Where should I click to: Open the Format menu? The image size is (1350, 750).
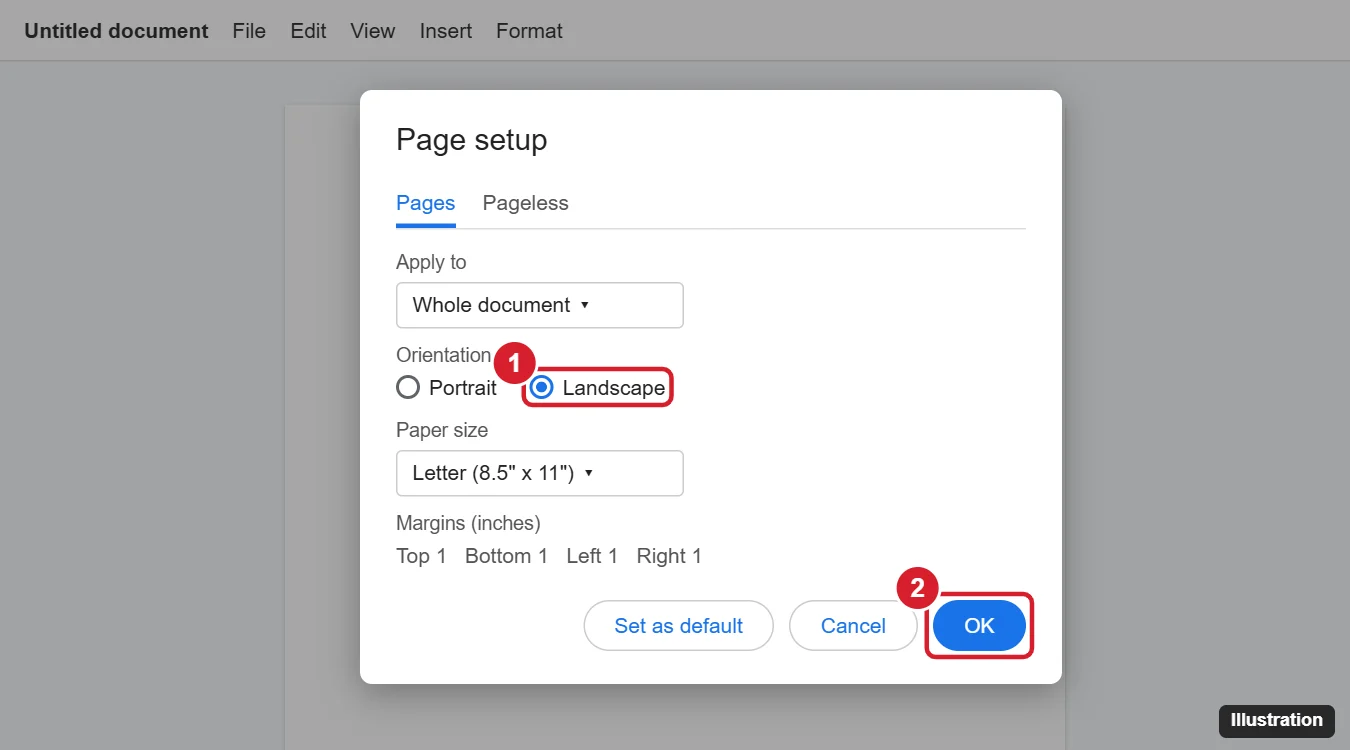529,31
